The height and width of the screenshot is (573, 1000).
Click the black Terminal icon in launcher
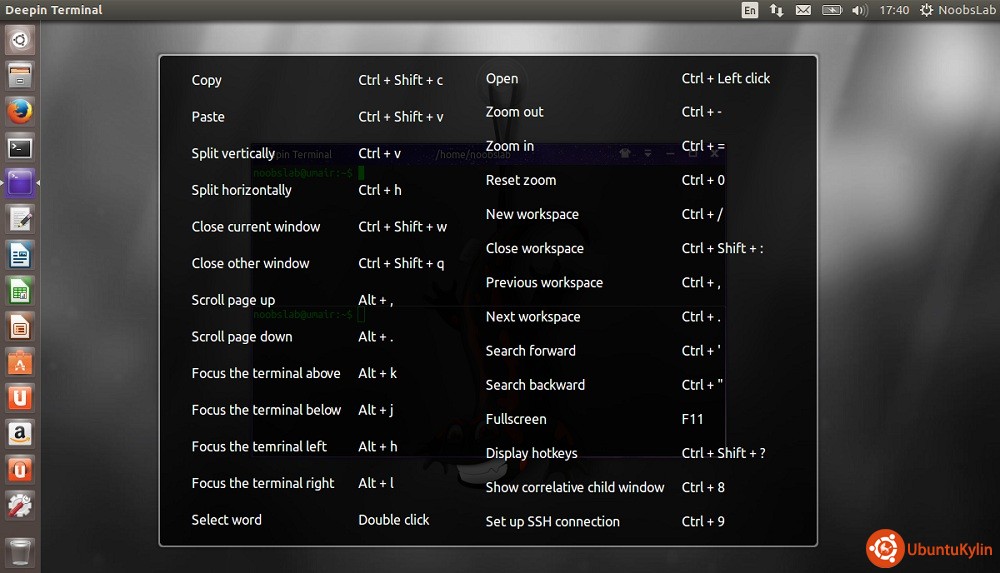(20, 148)
